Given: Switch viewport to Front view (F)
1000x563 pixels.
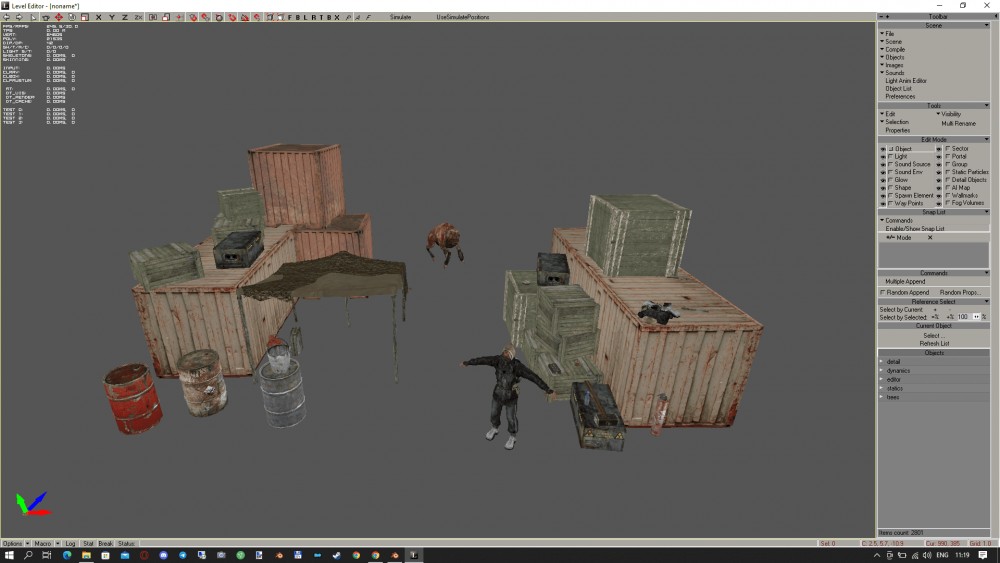Looking at the screenshot, I should [290, 17].
